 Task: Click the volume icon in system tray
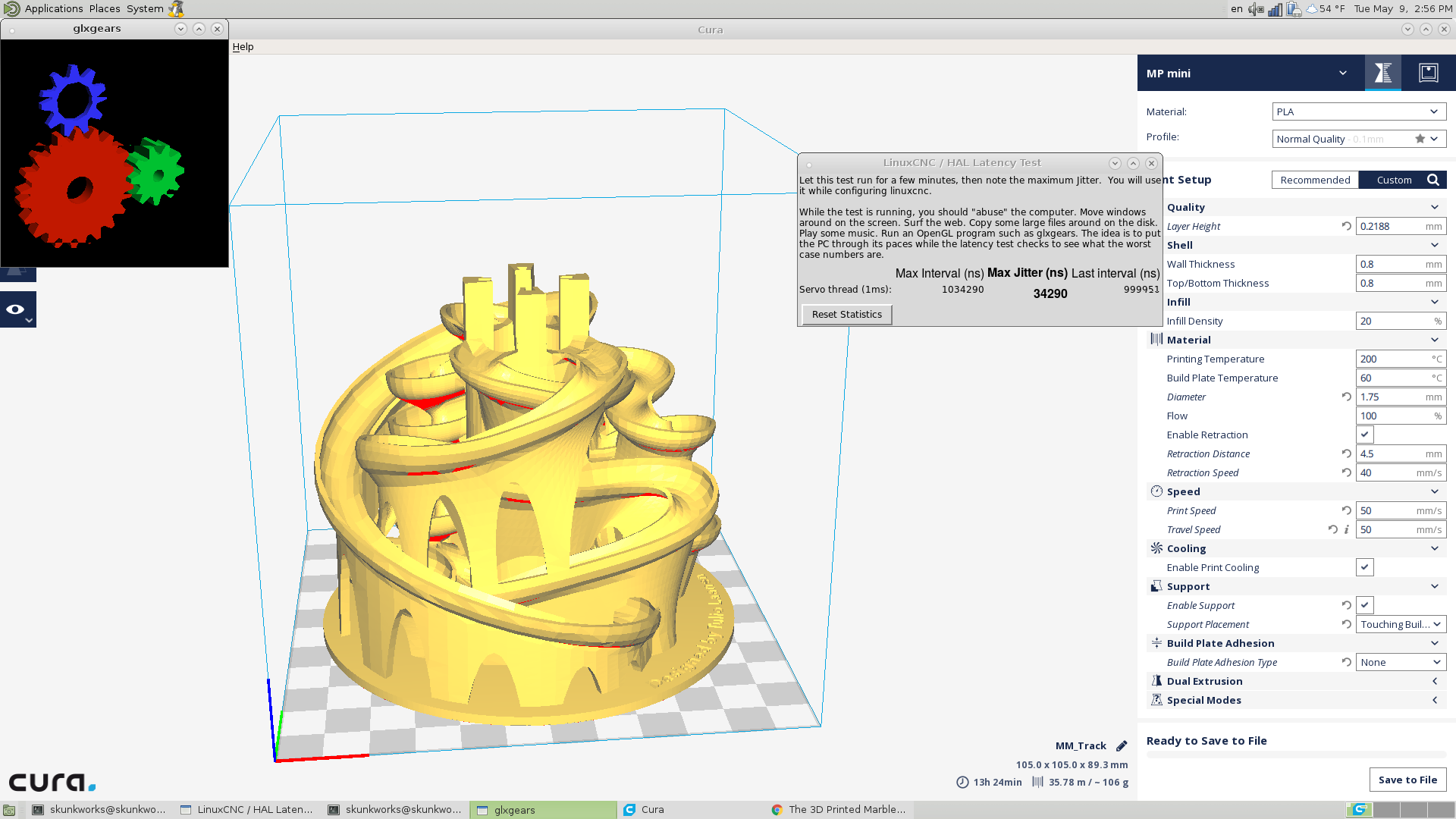pyautogui.click(x=1256, y=9)
